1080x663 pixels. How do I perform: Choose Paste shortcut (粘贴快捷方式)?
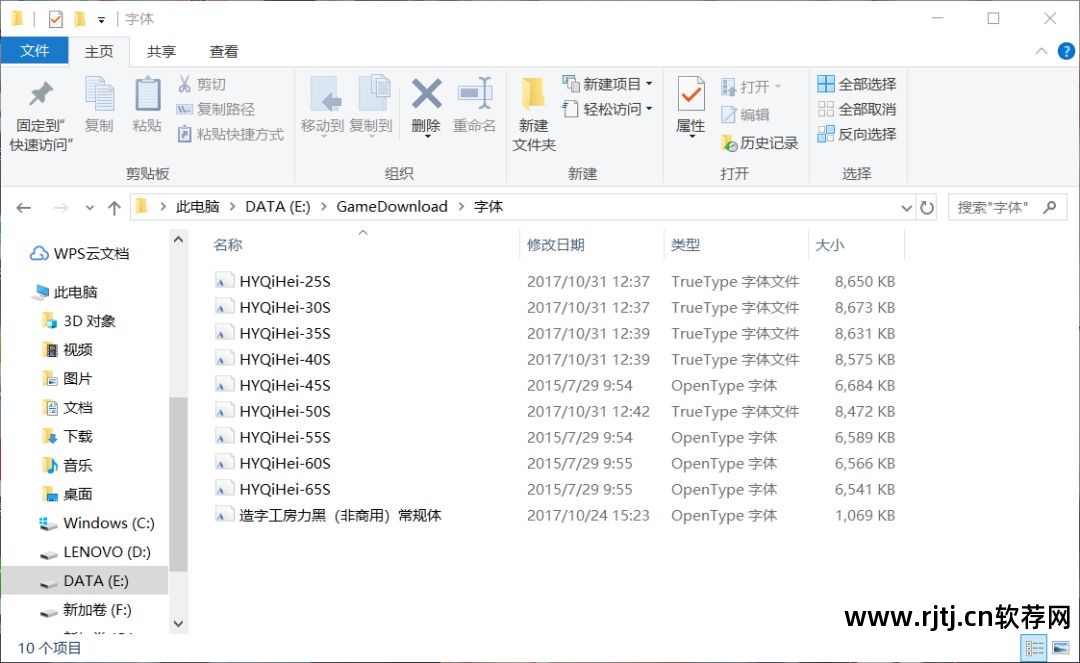coord(230,134)
